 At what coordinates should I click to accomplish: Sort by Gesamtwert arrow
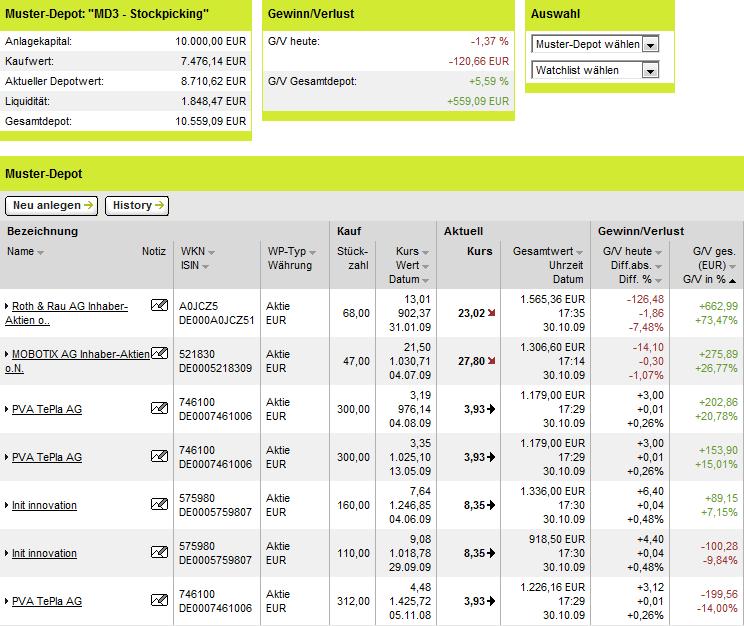click(579, 252)
